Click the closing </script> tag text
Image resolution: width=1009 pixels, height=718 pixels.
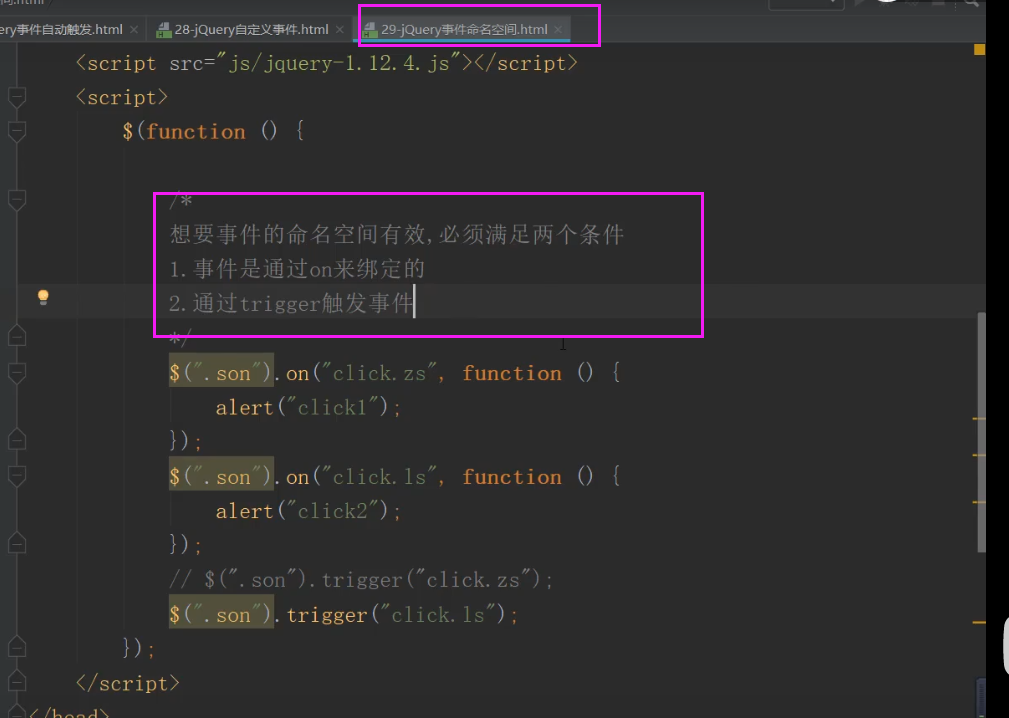pyautogui.click(x=127, y=683)
